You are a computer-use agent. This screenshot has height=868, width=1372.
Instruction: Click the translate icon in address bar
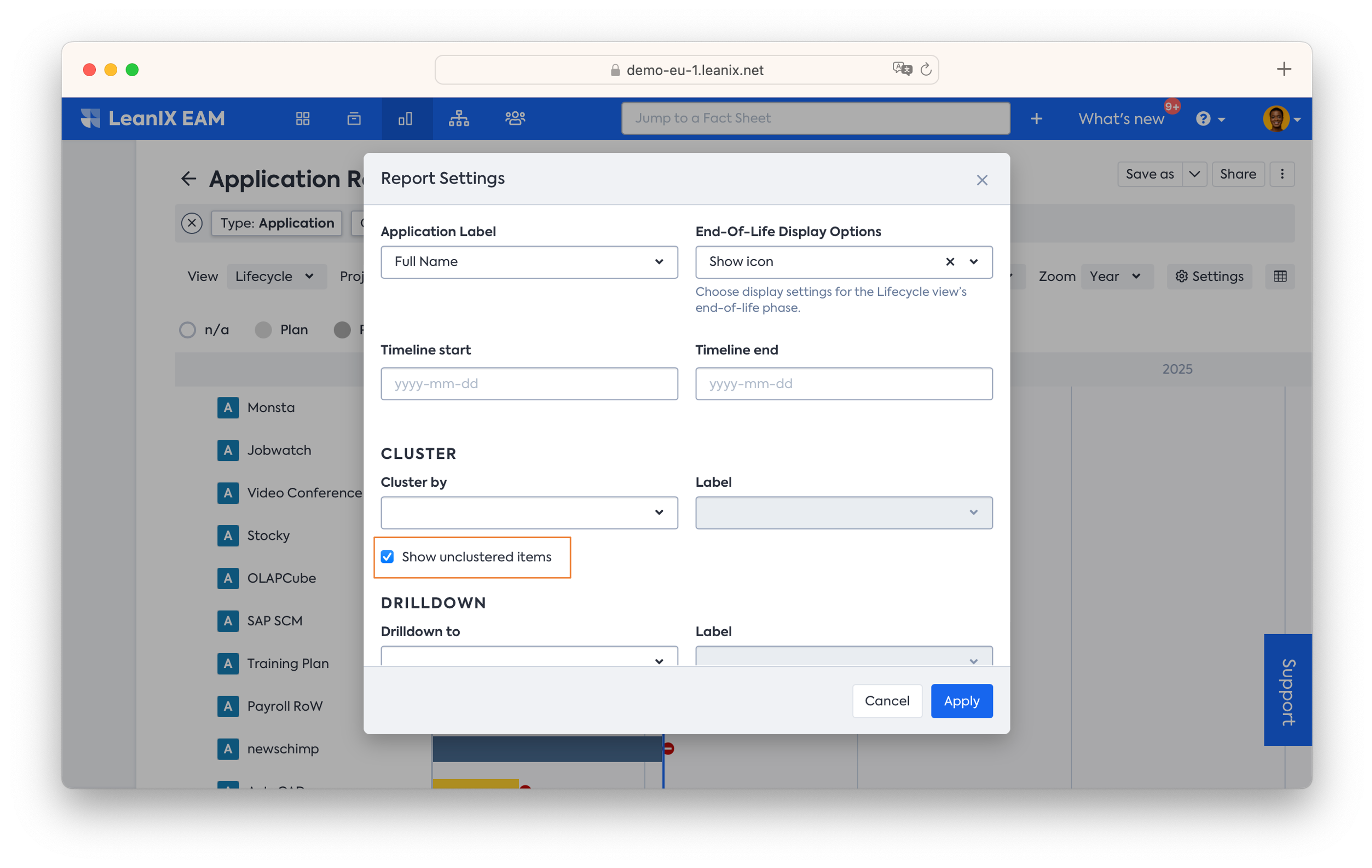(902, 69)
